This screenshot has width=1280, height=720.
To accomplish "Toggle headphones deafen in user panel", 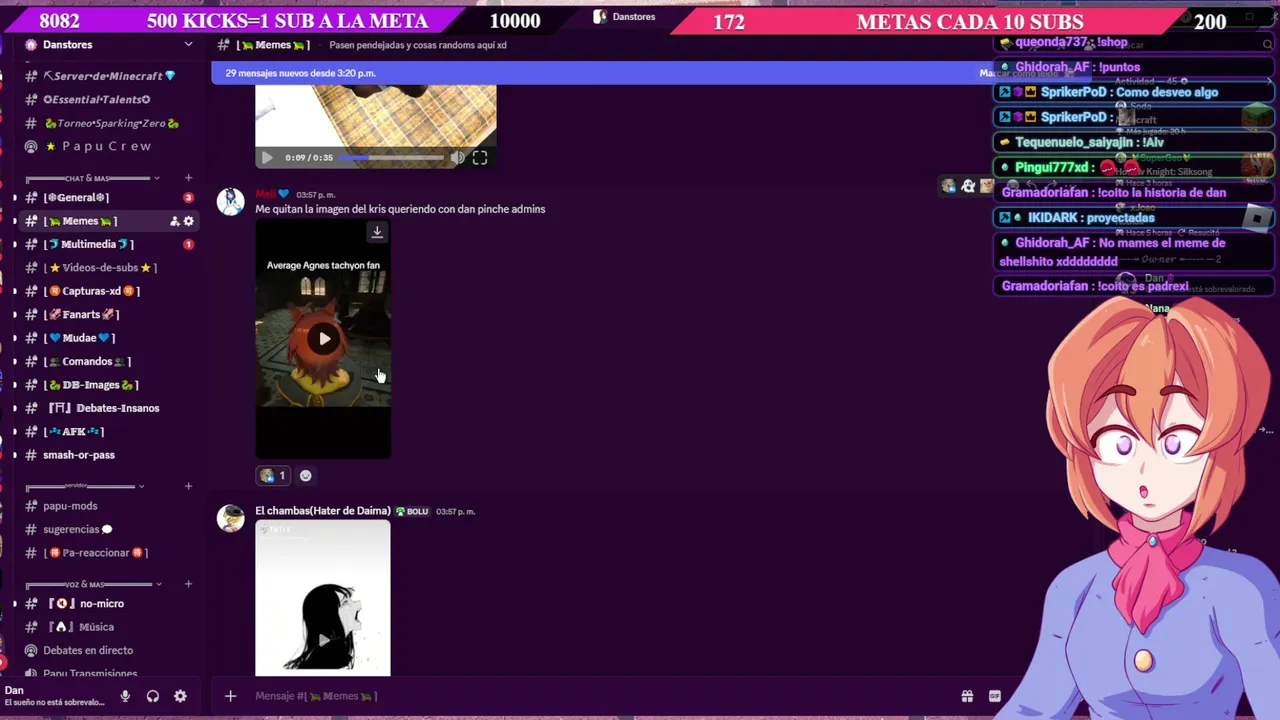I will 153,696.
